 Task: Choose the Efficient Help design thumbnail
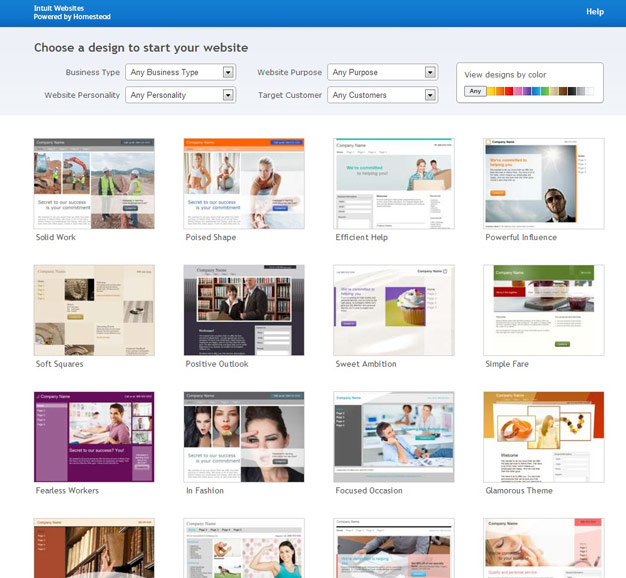pos(394,184)
